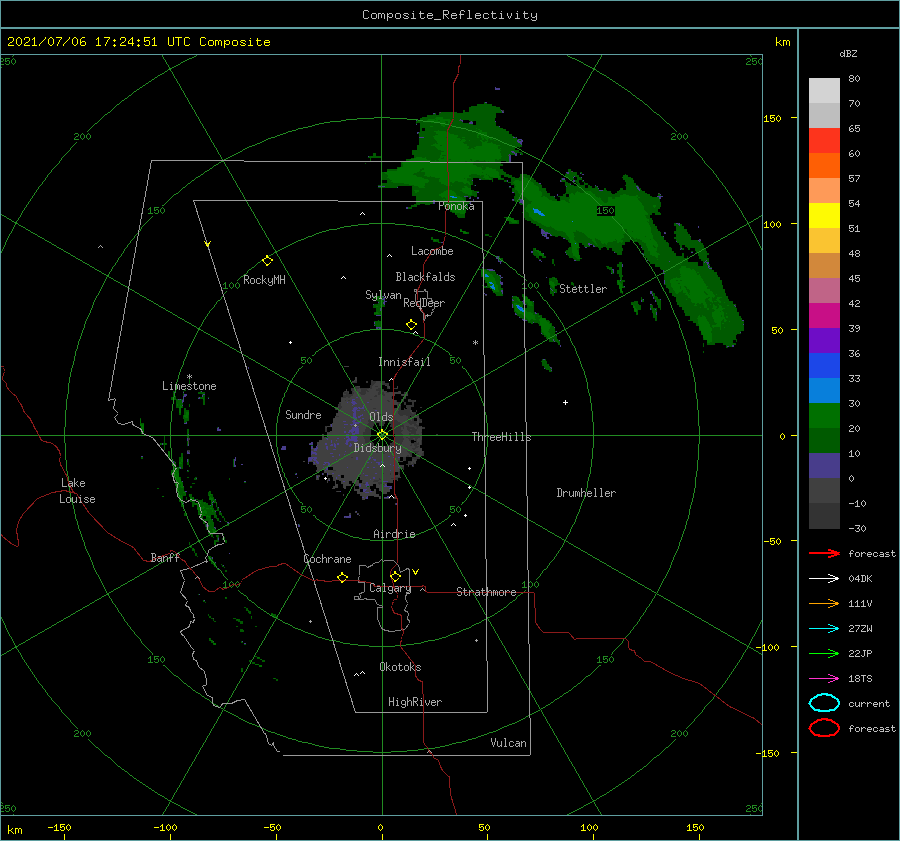Select the Strathmore label
Image resolution: width=900 pixels, height=841 pixels.
[486, 592]
